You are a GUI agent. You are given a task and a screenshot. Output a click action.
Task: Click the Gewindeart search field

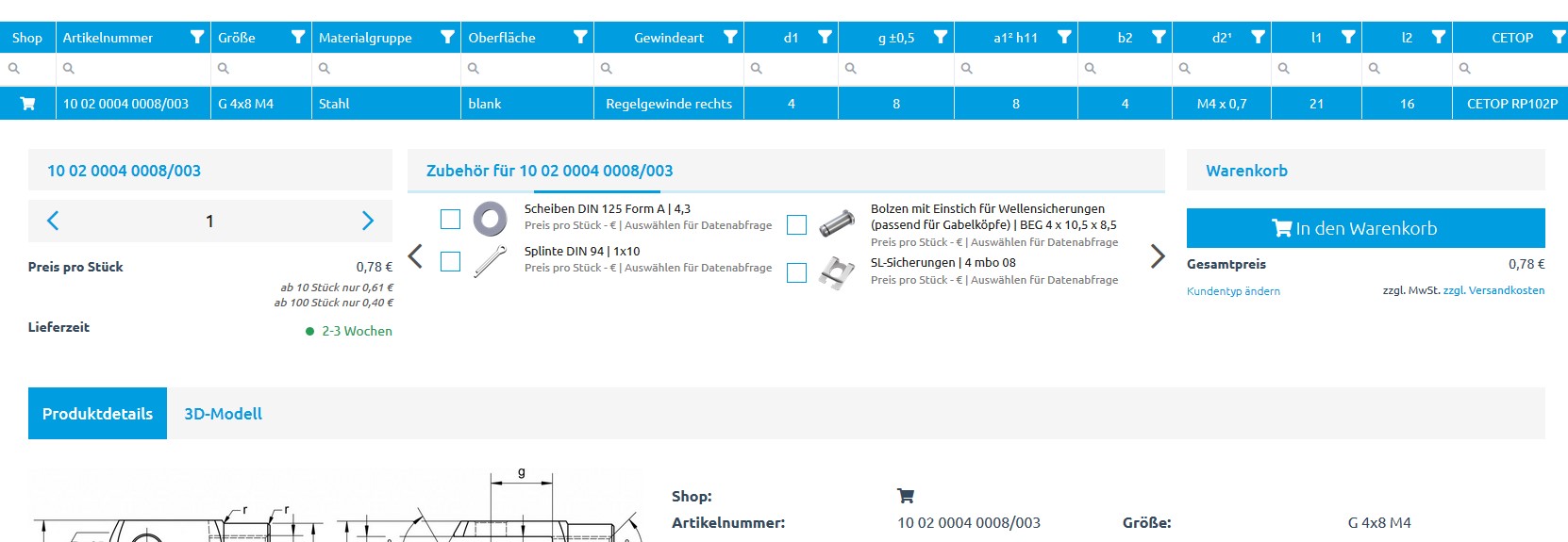pos(669,68)
